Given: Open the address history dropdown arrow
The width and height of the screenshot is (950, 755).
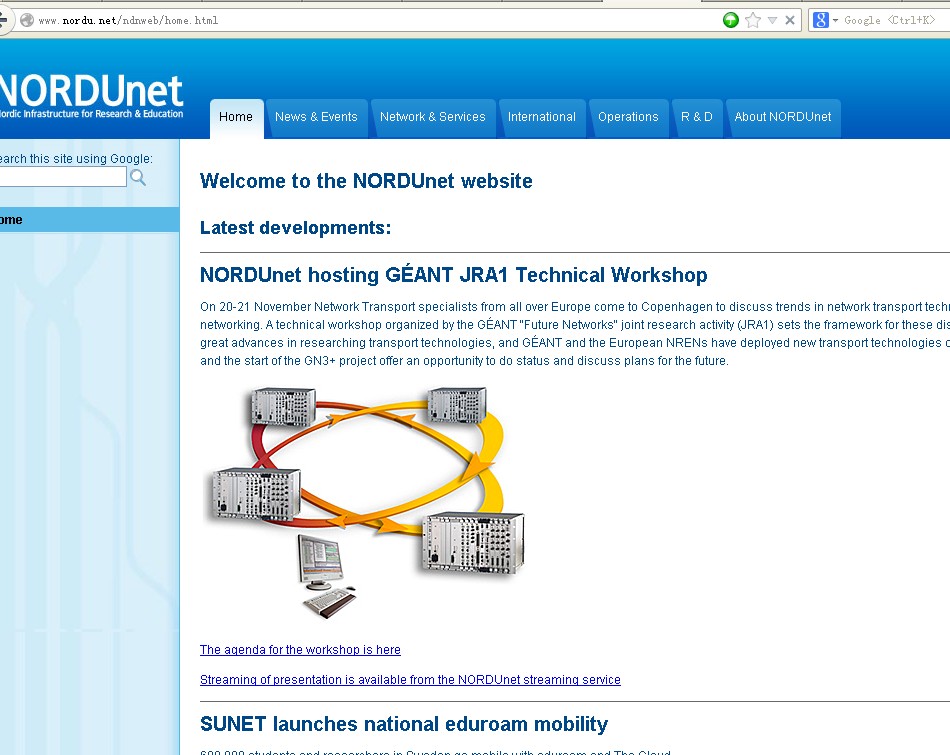Looking at the screenshot, I should tap(772, 21).
